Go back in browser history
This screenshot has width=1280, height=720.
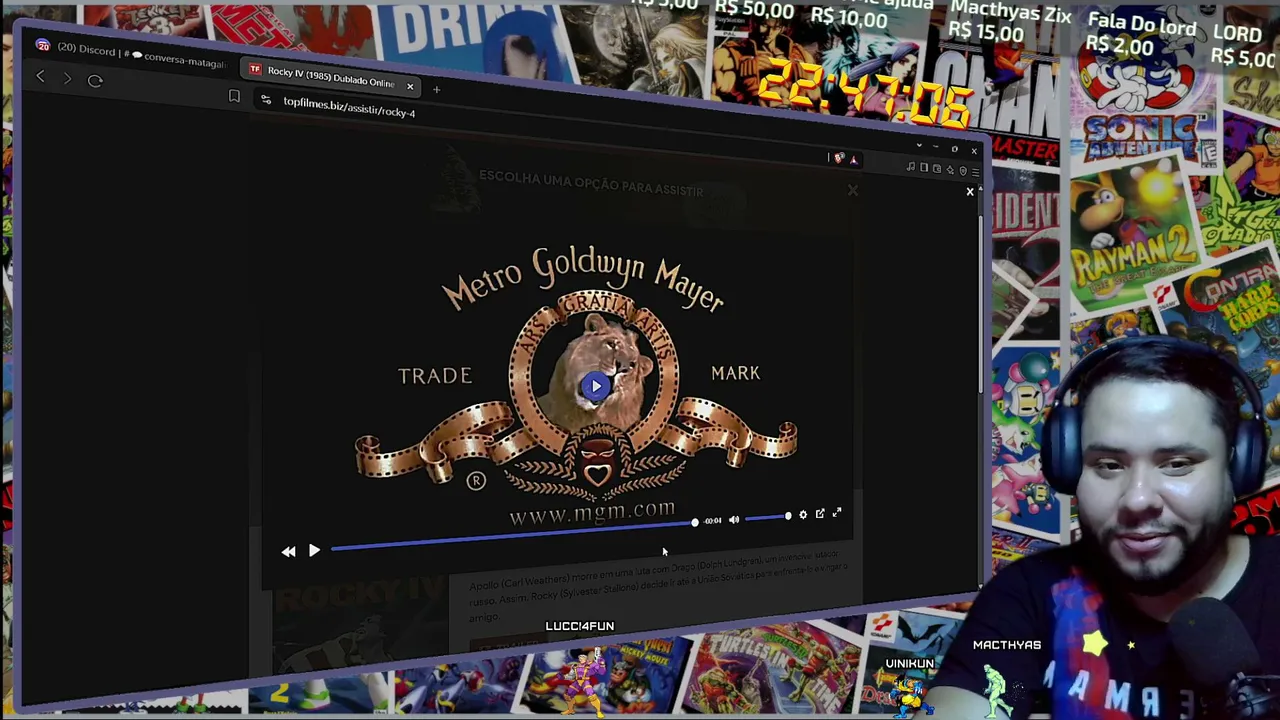click(x=40, y=76)
